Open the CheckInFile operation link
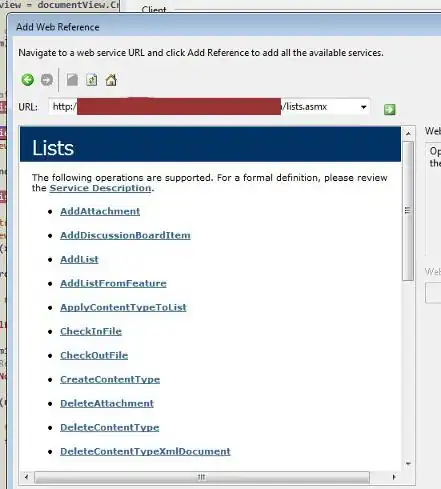 (x=91, y=331)
